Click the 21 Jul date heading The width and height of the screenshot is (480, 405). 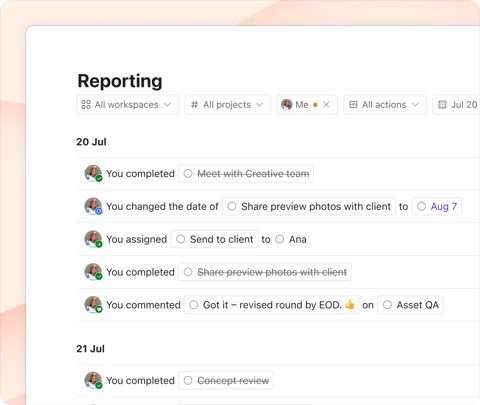tap(90, 349)
